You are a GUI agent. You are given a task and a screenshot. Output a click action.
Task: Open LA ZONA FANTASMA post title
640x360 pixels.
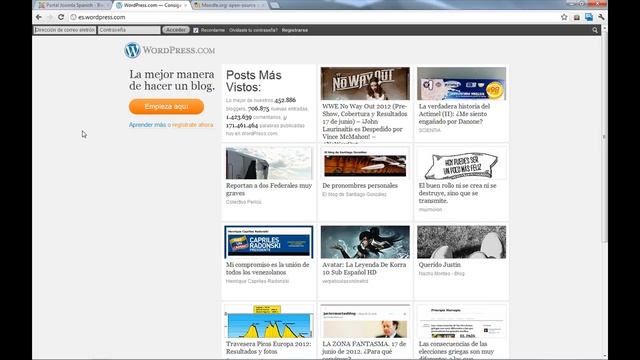364,350
